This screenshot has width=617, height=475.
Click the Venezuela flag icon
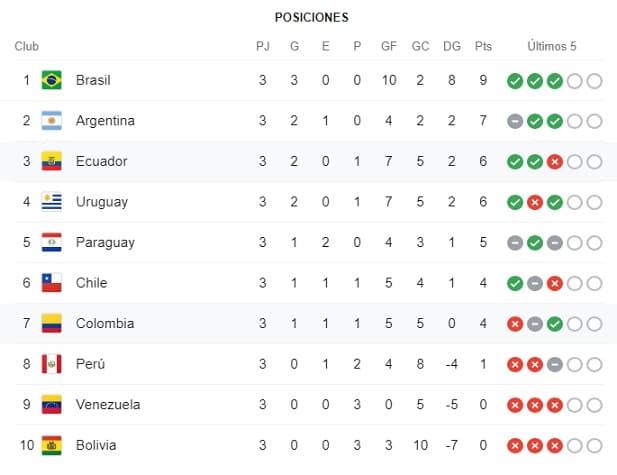pos(51,405)
